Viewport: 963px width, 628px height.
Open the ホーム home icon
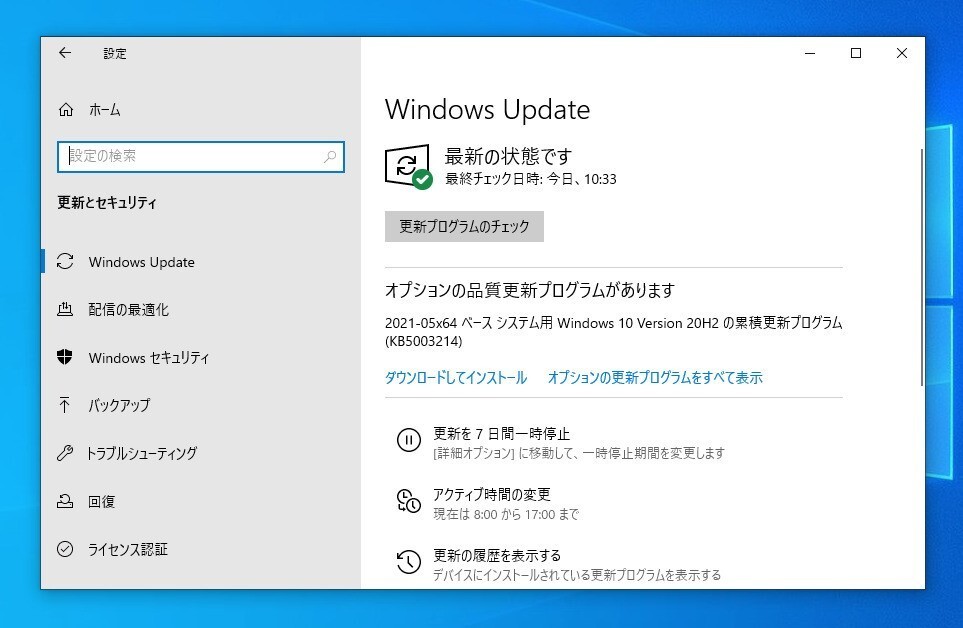[66, 110]
